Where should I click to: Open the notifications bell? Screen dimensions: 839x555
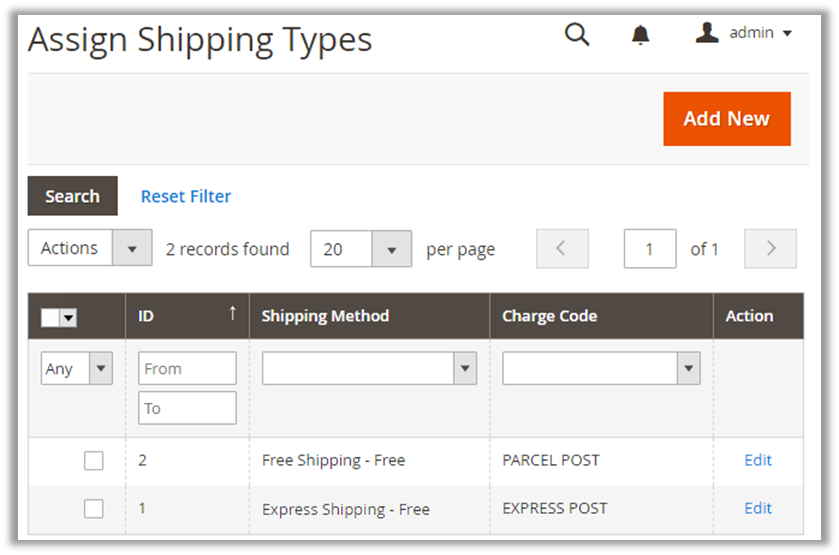(641, 35)
